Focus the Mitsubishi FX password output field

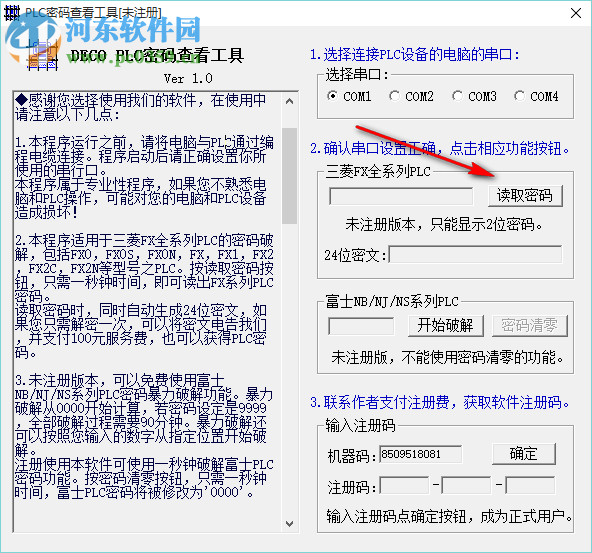[x=401, y=196]
